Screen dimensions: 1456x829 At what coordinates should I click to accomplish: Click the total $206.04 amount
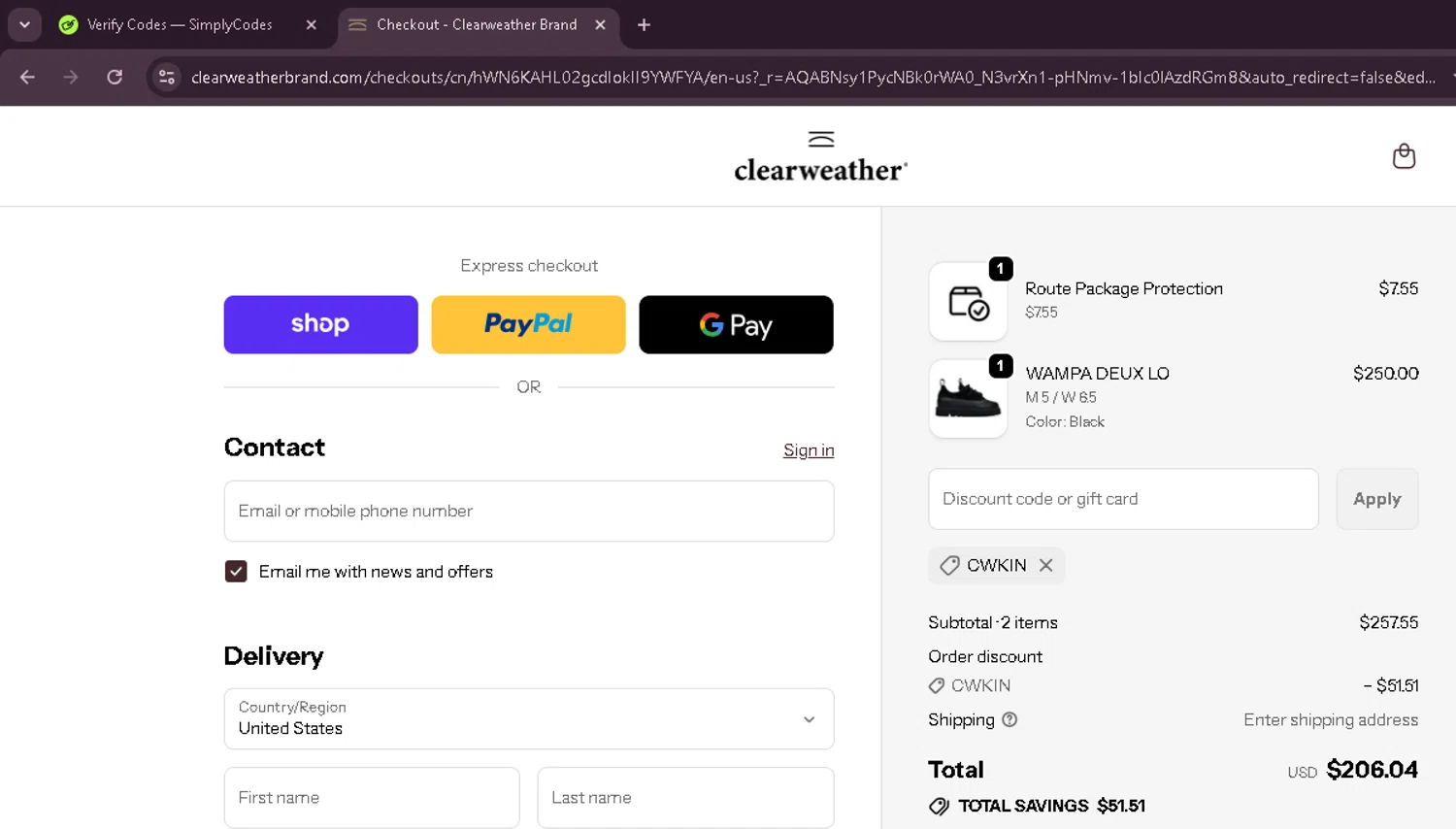click(1372, 770)
